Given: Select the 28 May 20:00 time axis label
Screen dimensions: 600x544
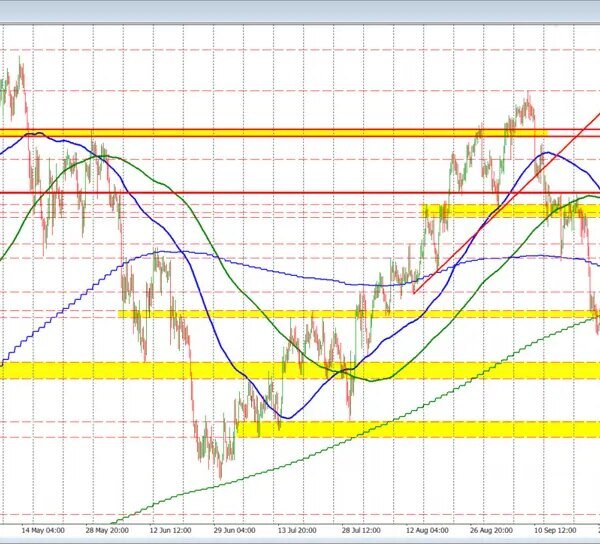Looking at the screenshot, I should click(107, 531).
